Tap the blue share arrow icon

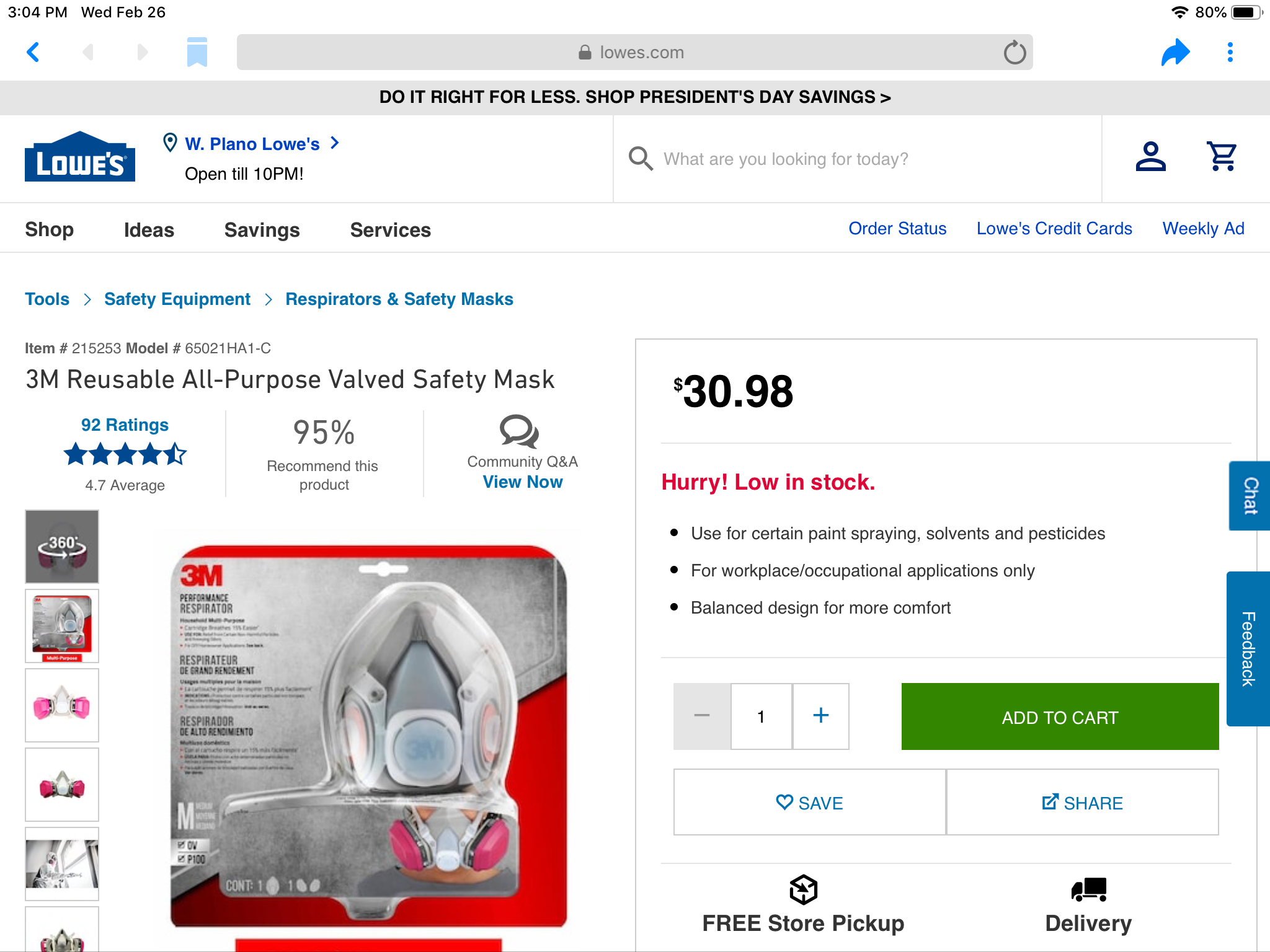pos(1175,52)
